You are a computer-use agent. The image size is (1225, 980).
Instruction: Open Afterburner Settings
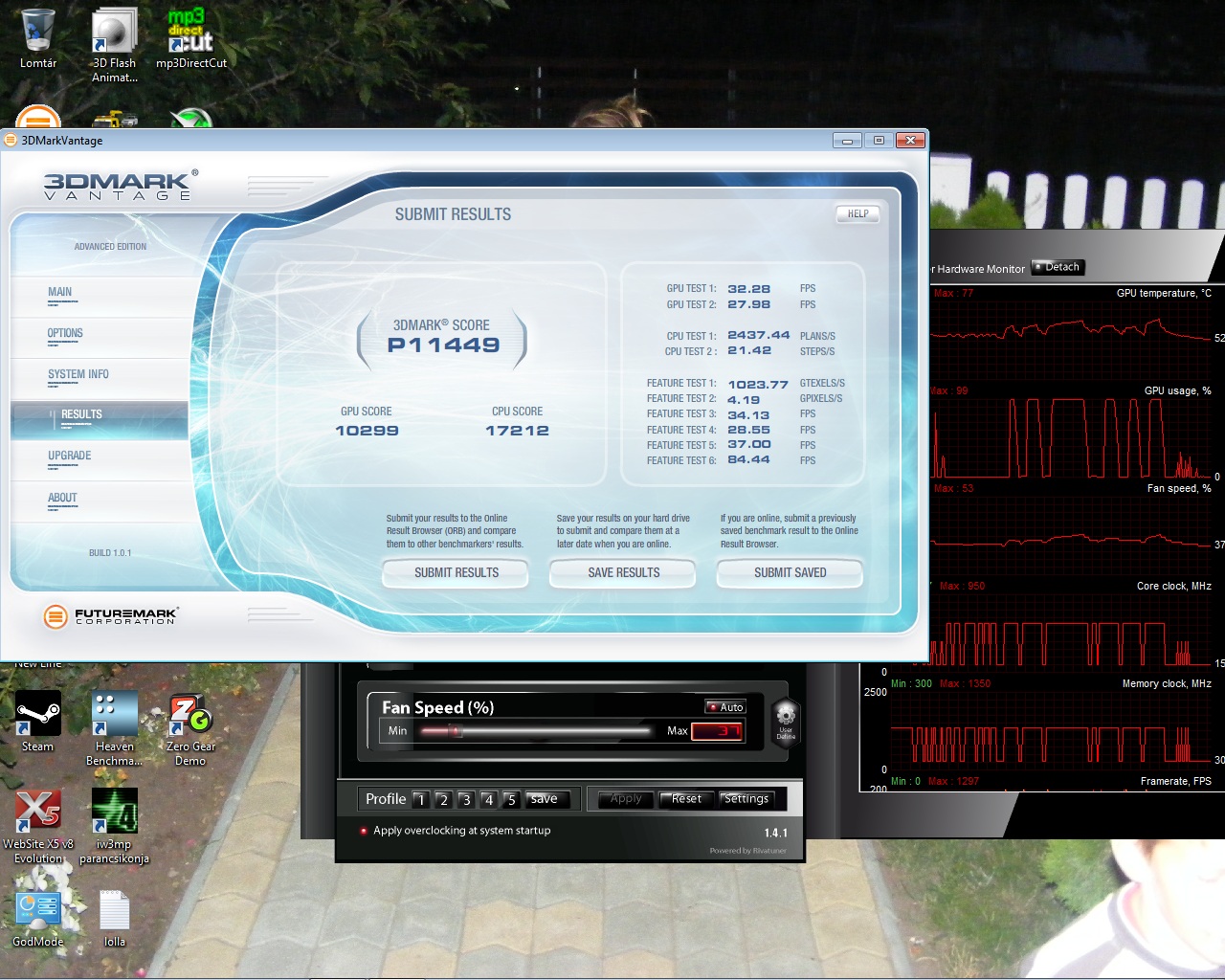point(746,799)
